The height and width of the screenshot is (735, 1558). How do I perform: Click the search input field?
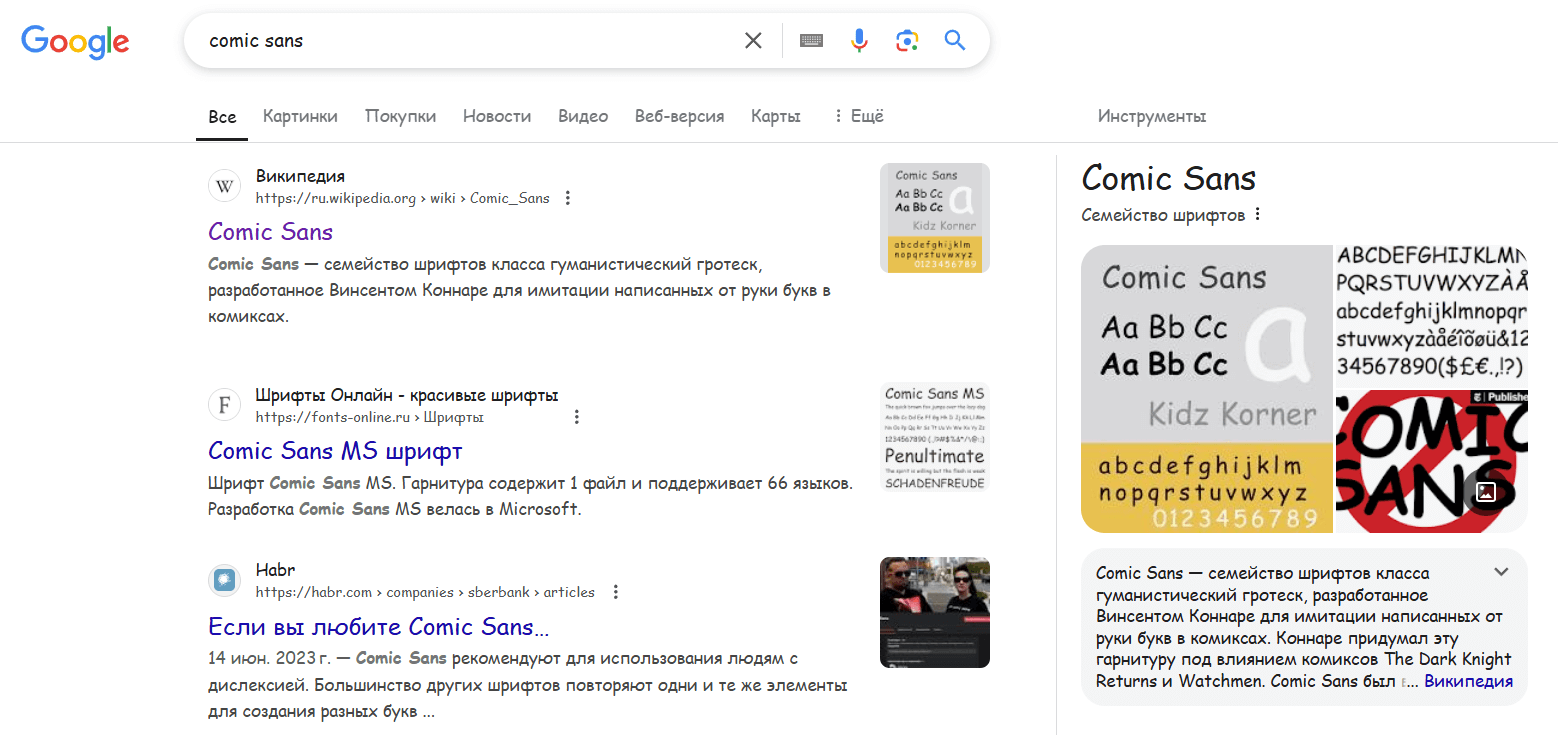click(470, 41)
